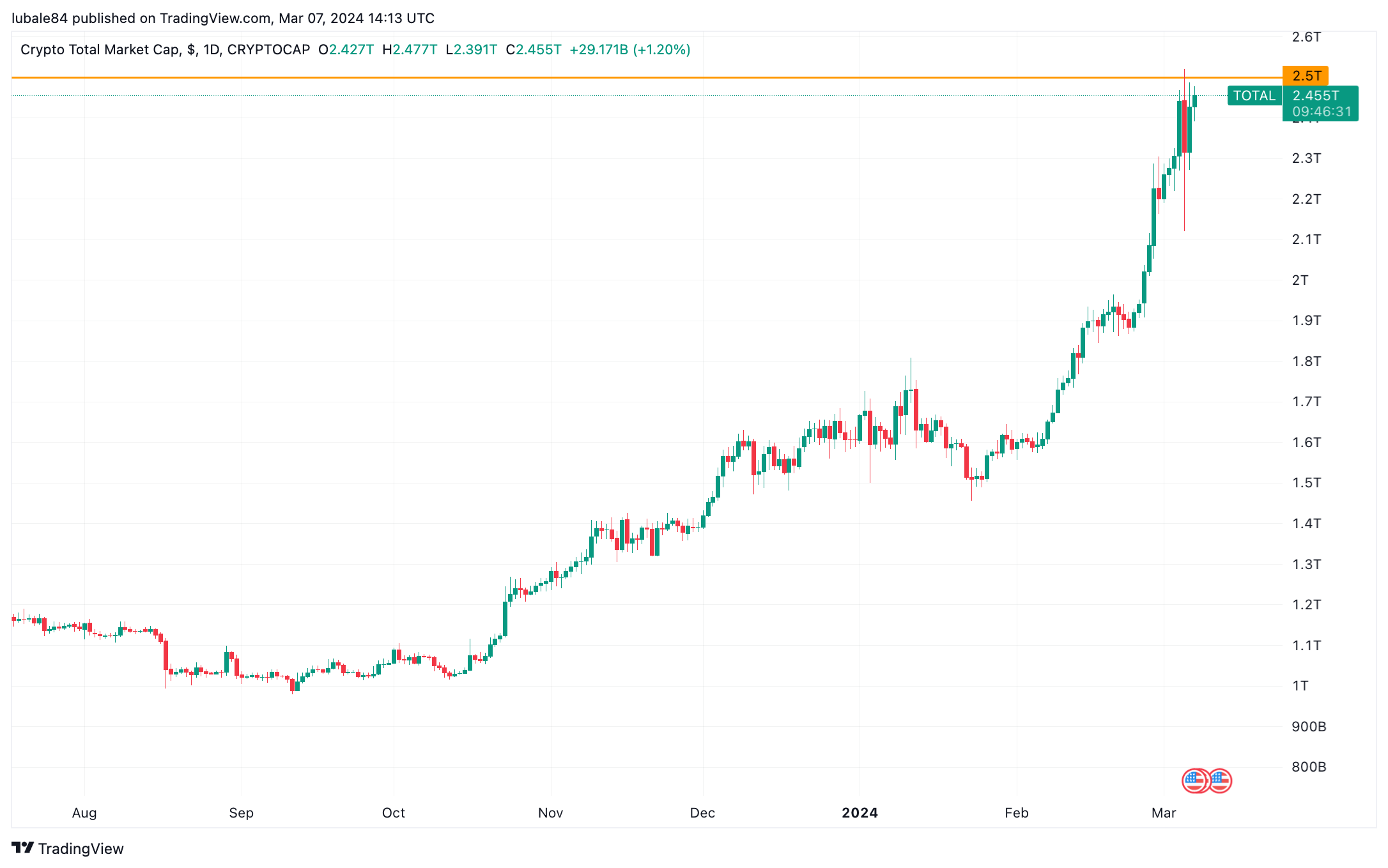Image resolution: width=1388 pixels, height=868 pixels.
Task: Click the Nov label on time axis
Action: pyautogui.click(x=550, y=812)
